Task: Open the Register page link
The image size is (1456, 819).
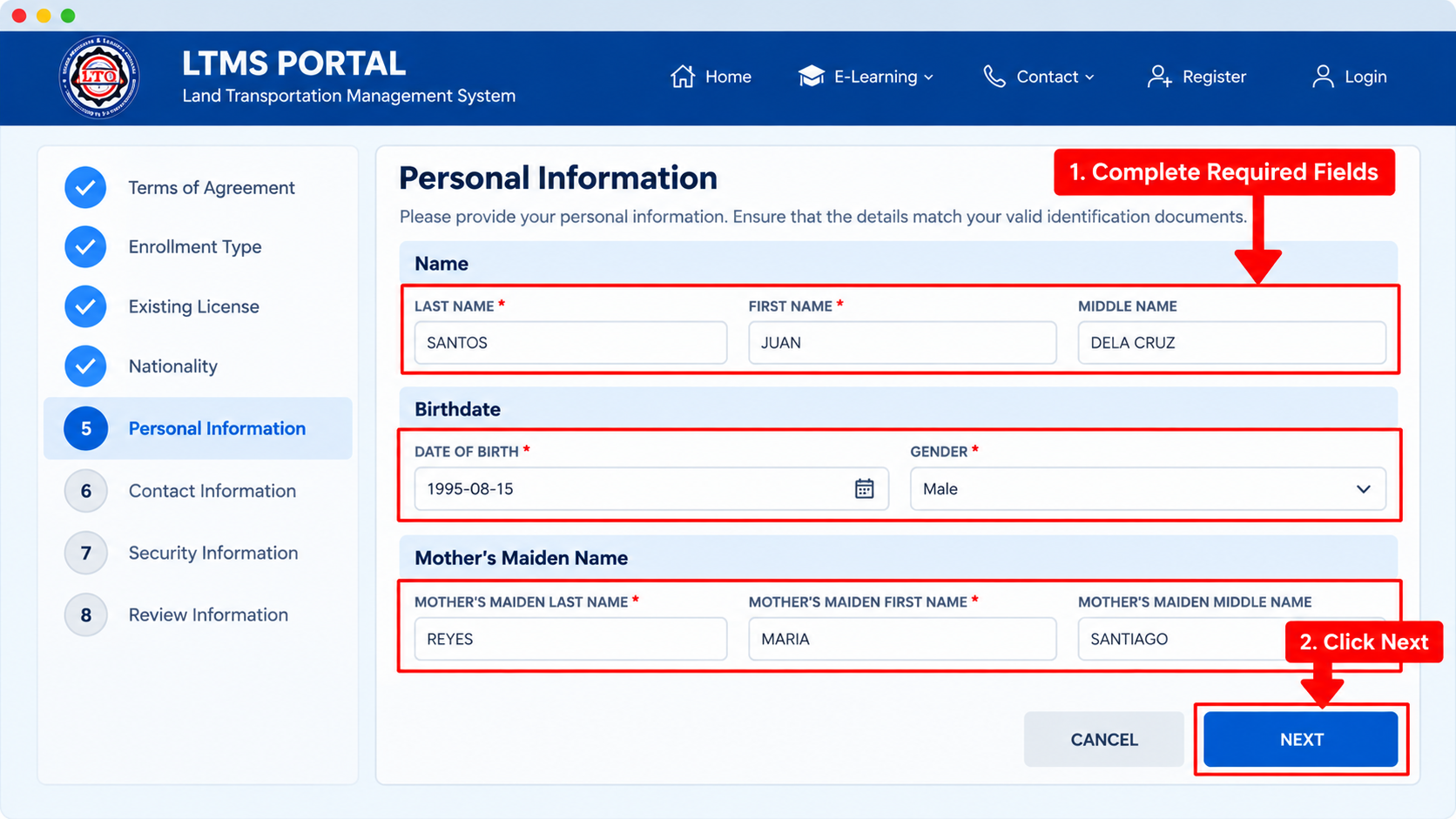Action: [x=1196, y=77]
